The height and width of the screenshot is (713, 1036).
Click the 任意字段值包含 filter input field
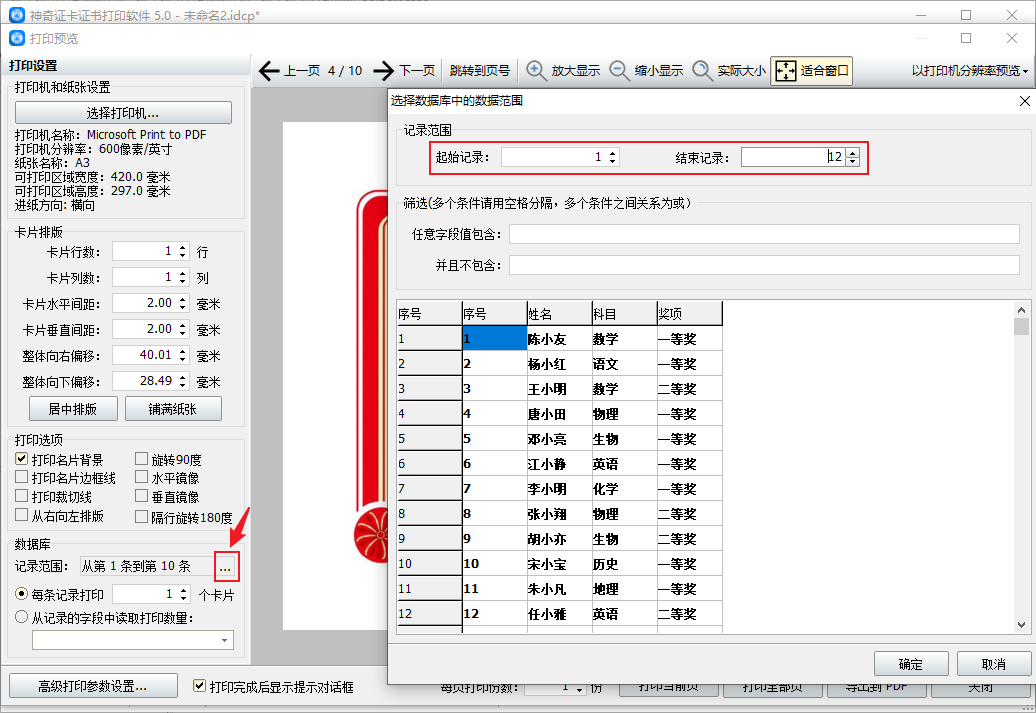[x=764, y=234]
